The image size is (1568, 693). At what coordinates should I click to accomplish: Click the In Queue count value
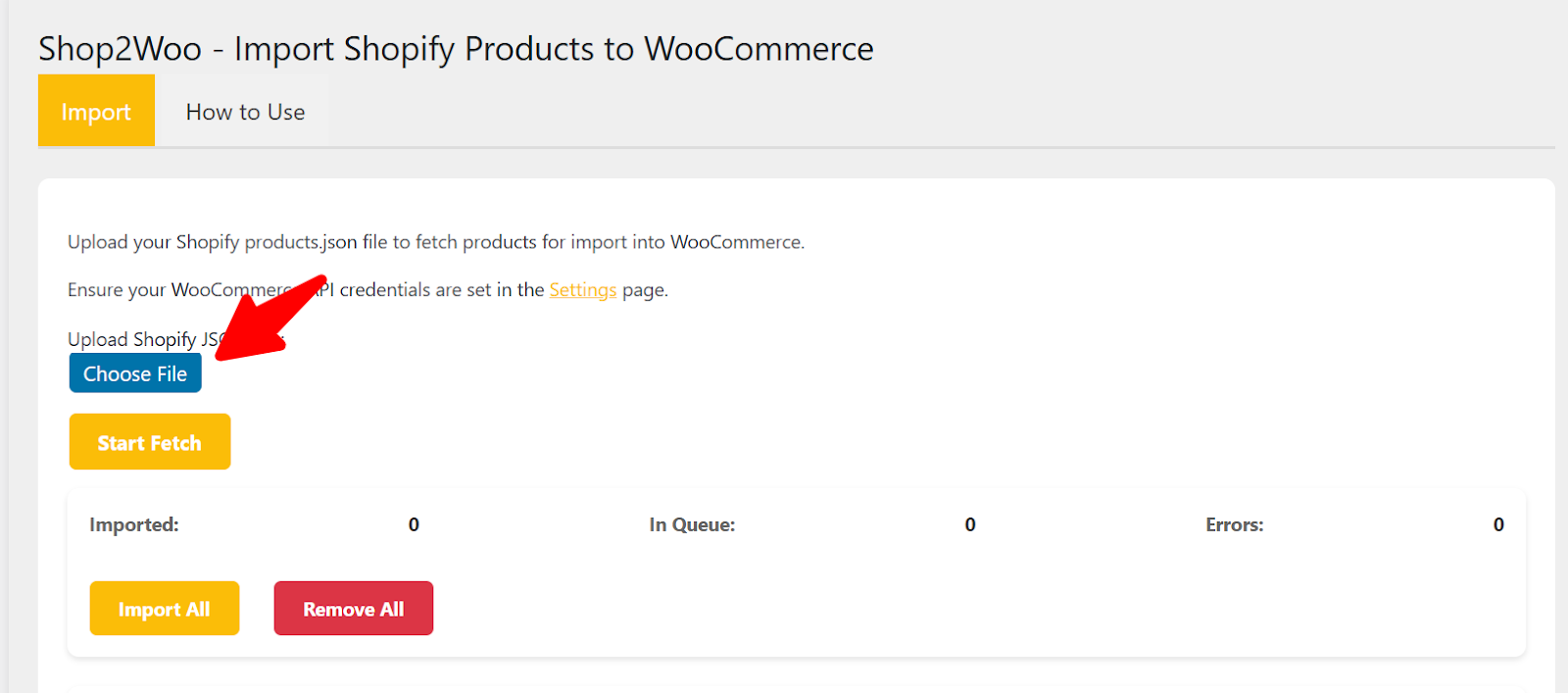970,524
